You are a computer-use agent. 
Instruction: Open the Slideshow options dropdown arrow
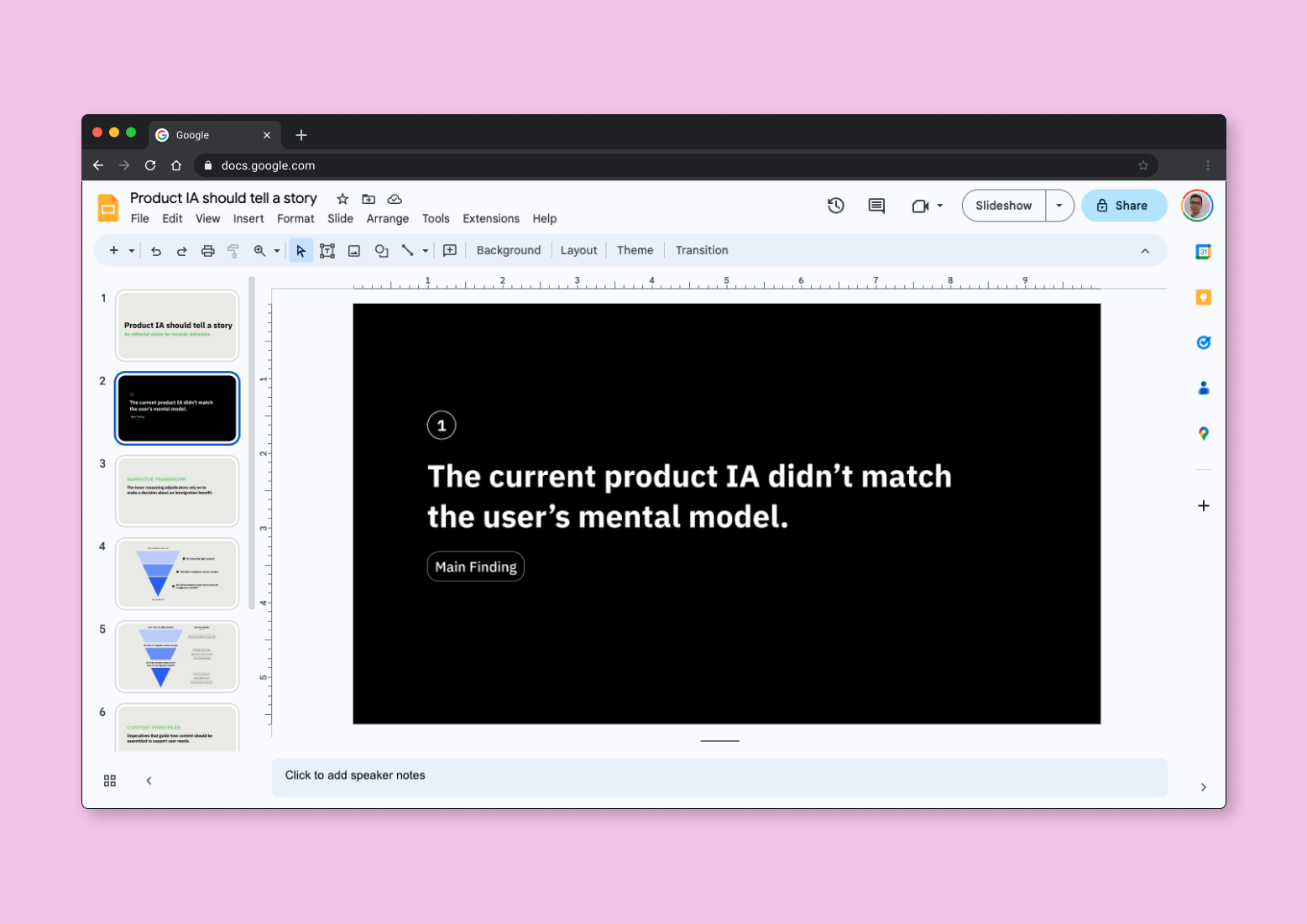pyautogui.click(x=1059, y=206)
